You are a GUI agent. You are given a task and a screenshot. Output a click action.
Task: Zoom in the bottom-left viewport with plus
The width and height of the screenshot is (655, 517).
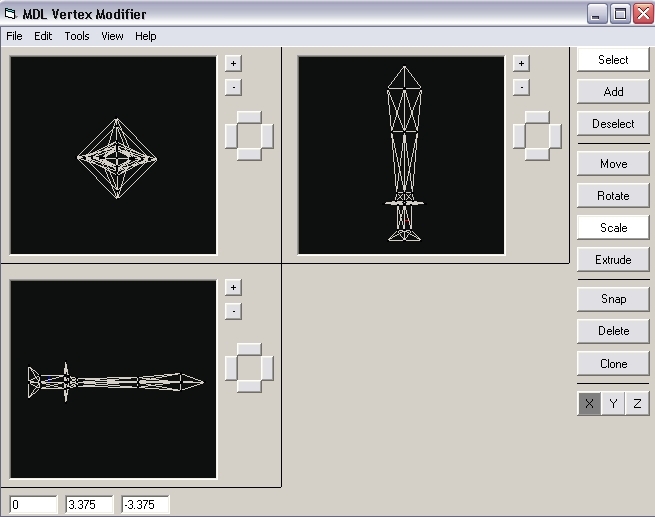click(233, 287)
